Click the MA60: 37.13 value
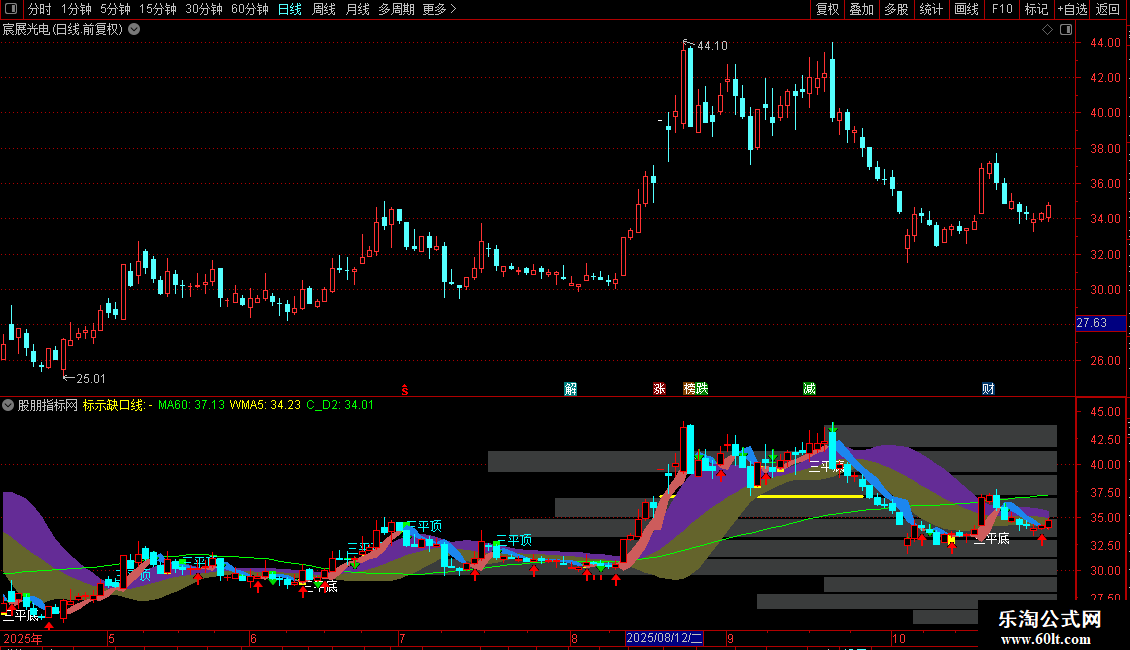 coord(192,405)
